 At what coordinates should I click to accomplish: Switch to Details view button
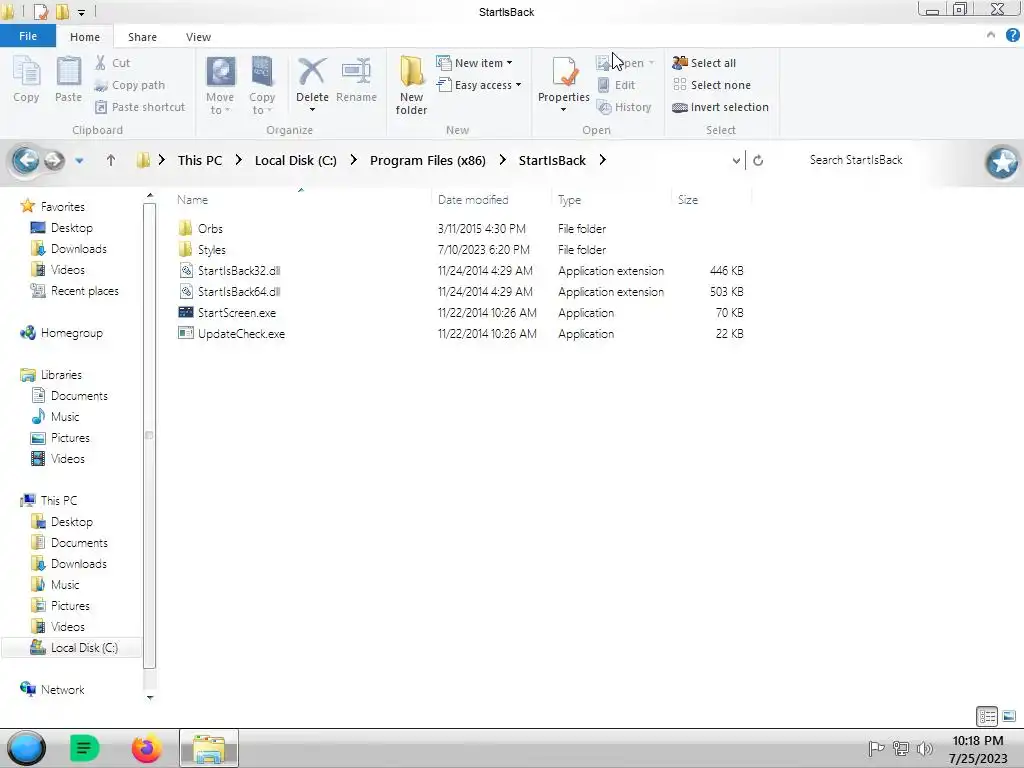pyautogui.click(x=987, y=716)
